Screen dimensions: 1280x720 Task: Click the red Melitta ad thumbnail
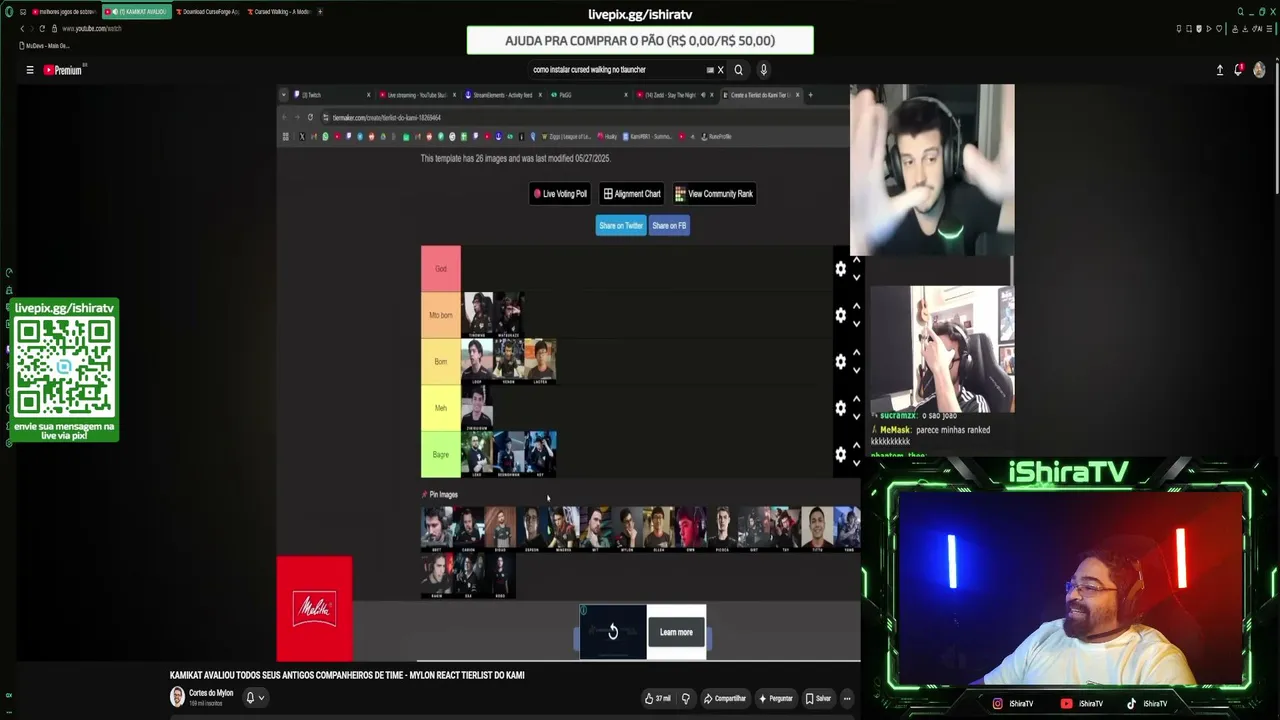tap(314, 608)
